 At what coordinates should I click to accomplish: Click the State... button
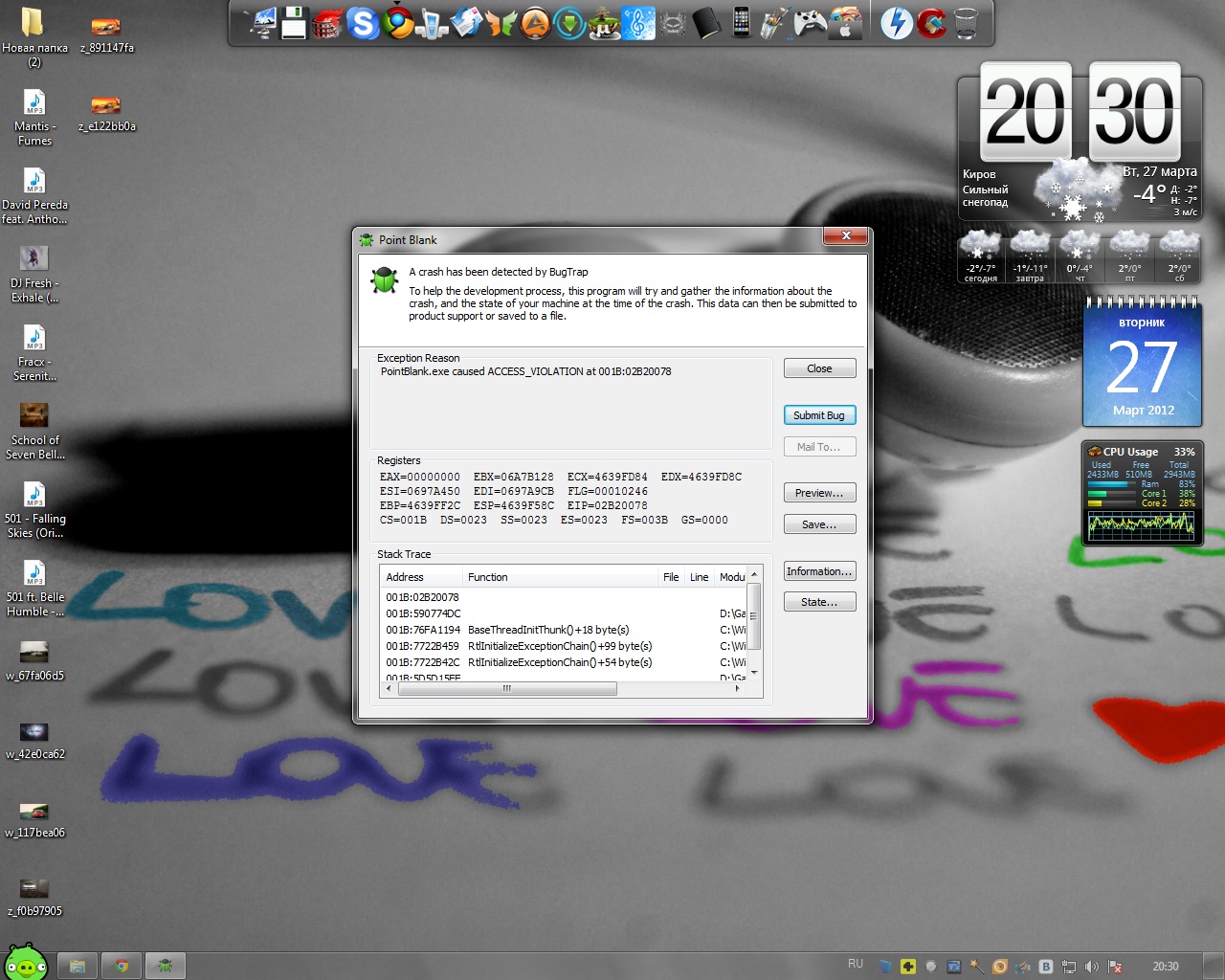819,602
